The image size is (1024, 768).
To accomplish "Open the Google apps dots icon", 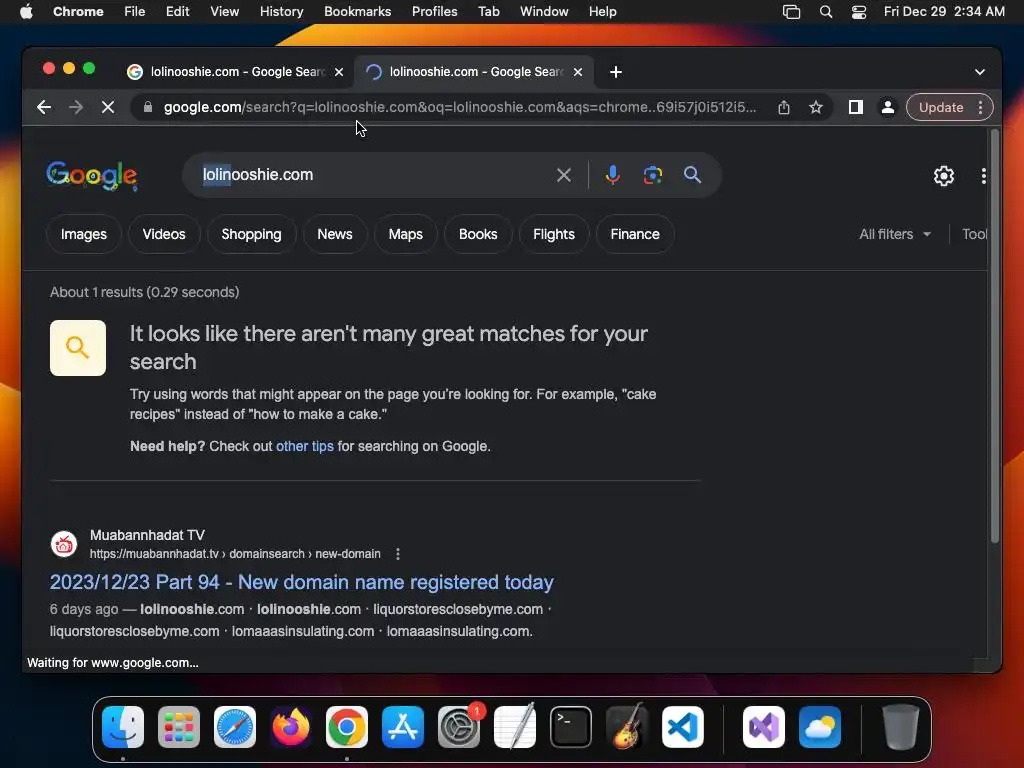I will point(984,176).
